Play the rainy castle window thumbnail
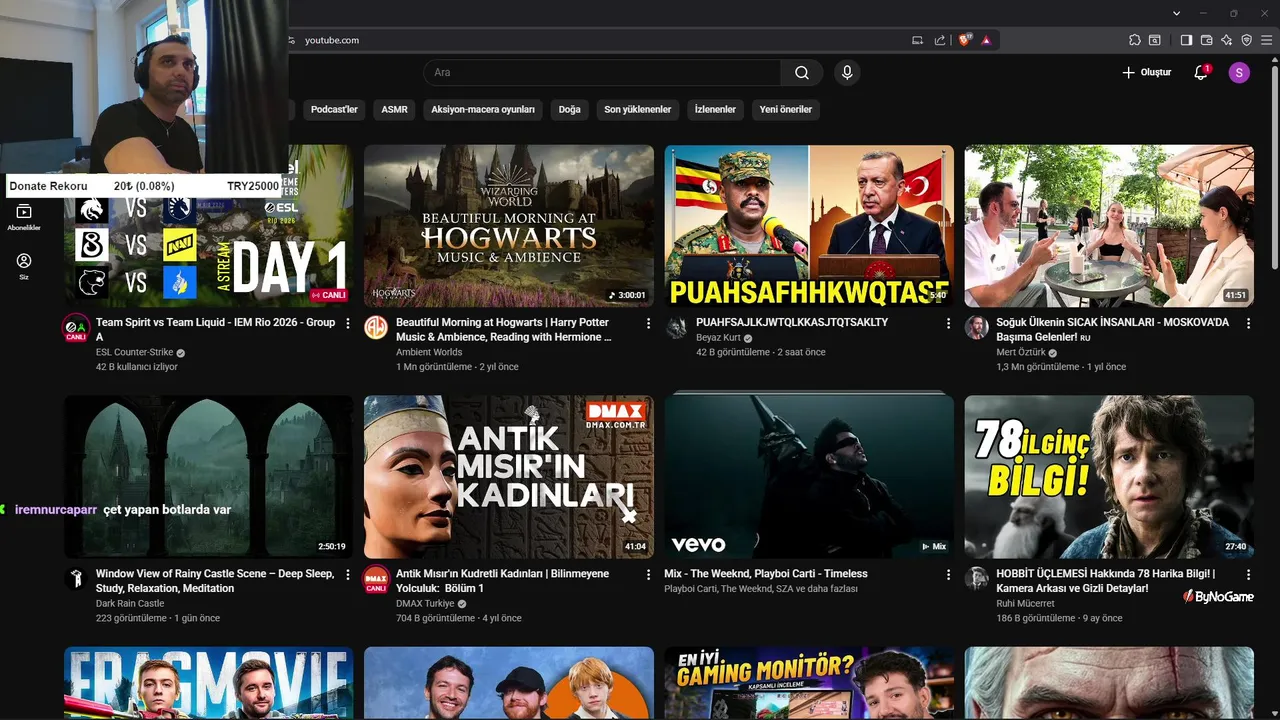The width and height of the screenshot is (1280, 720). 209,477
